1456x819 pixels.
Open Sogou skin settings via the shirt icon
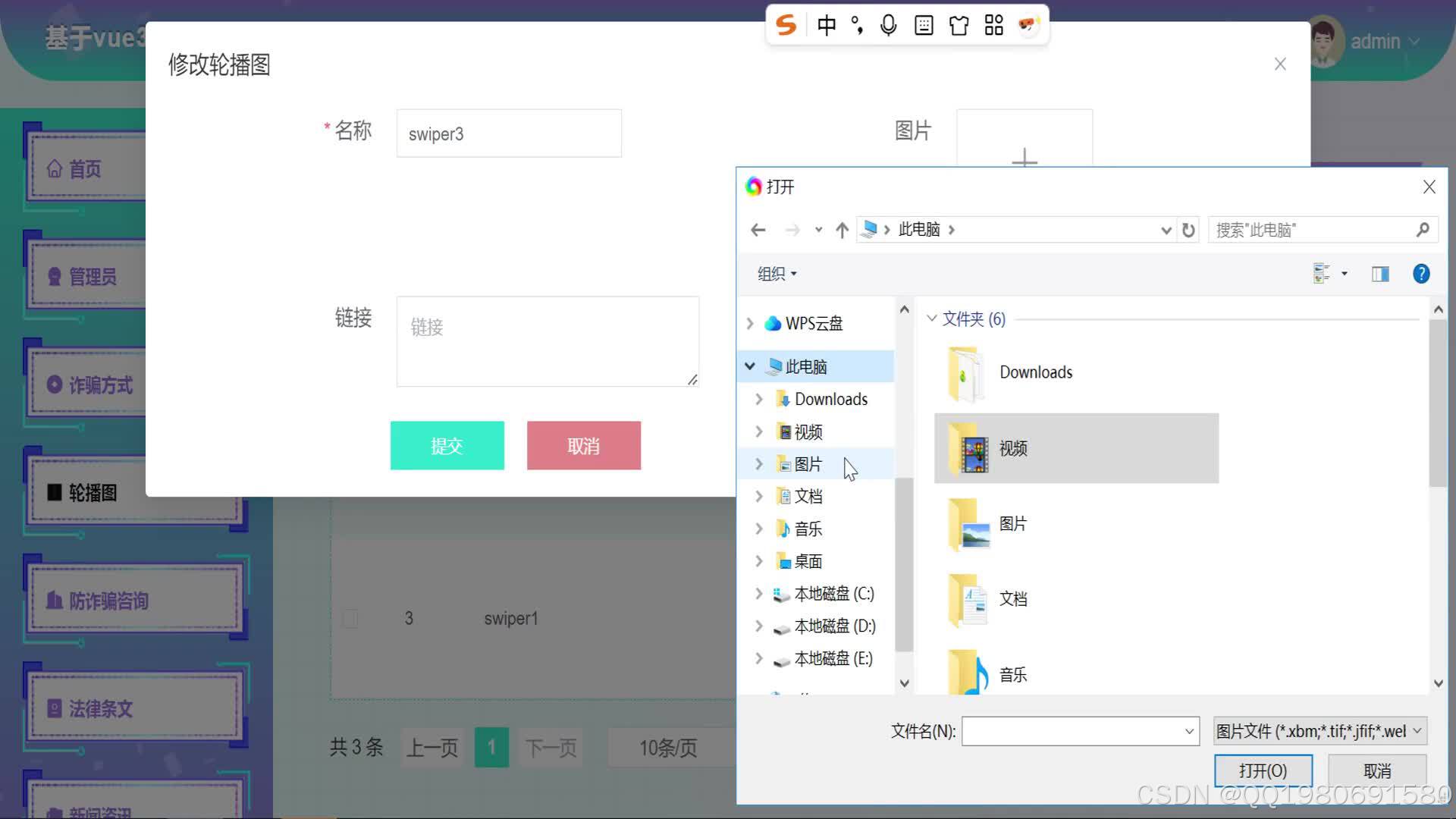959,24
